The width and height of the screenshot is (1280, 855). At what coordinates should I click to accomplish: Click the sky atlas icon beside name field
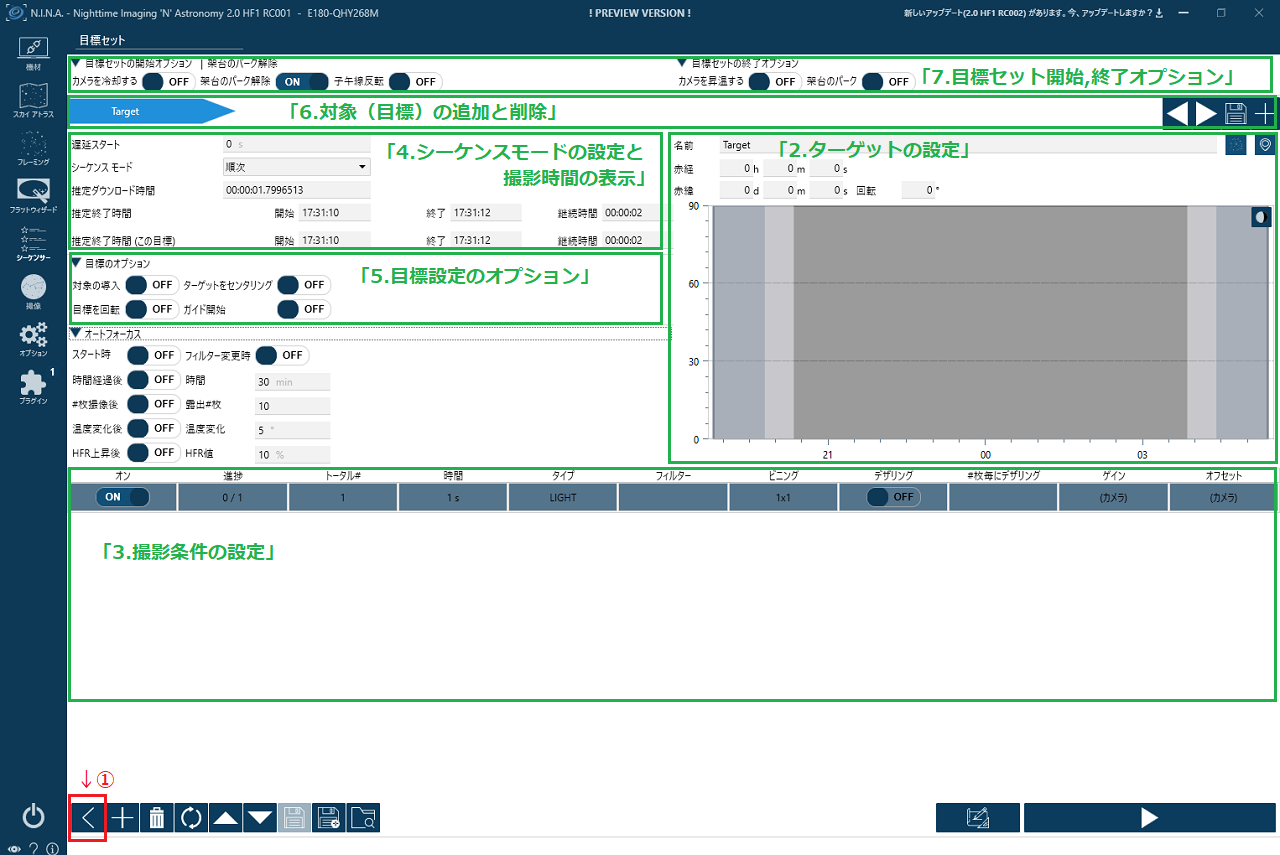tap(1236, 145)
